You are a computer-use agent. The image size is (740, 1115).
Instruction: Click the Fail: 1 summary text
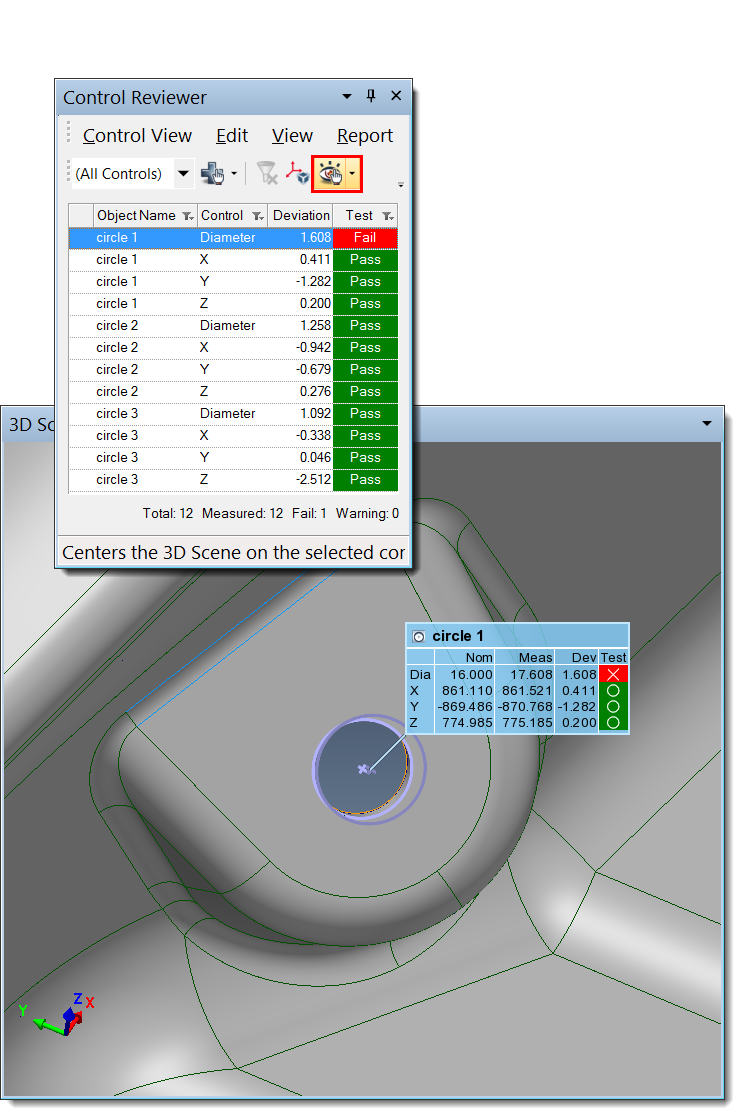309,513
